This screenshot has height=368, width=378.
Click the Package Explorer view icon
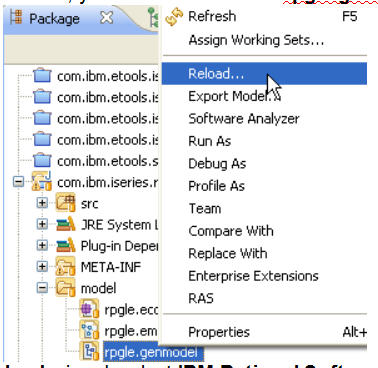[16, 17]
